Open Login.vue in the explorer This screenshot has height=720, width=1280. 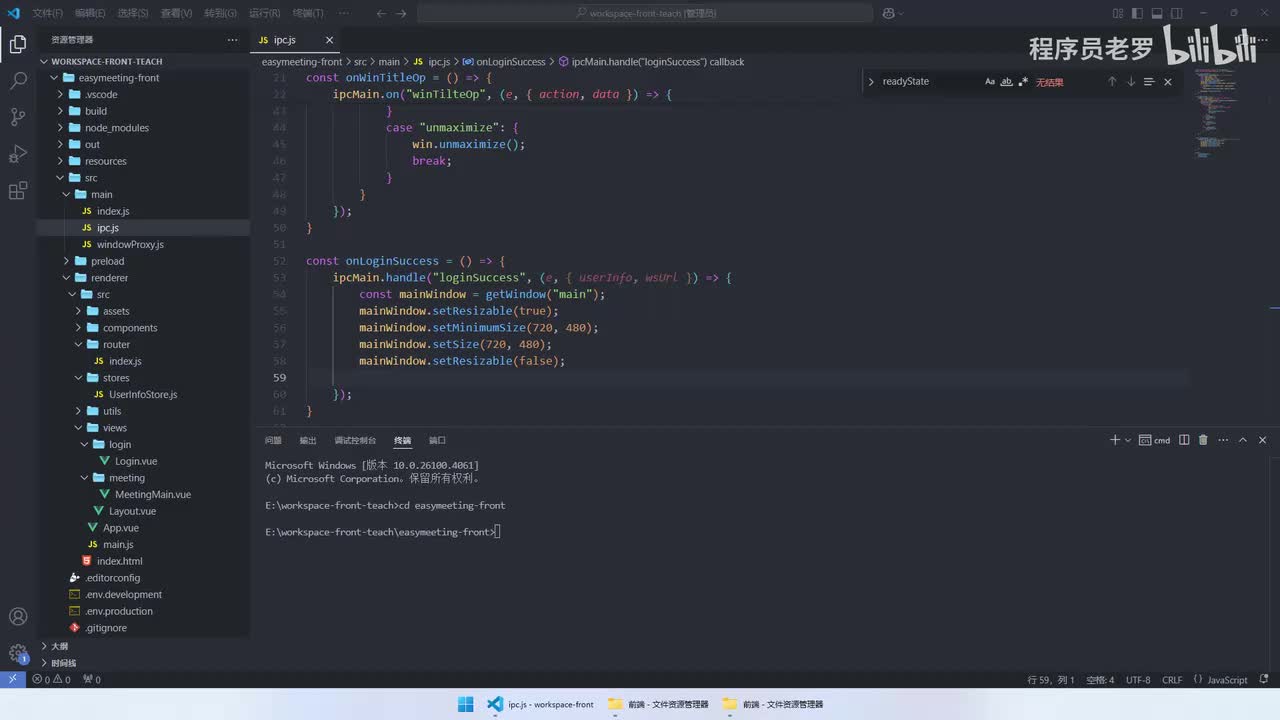tap(135, 461)
